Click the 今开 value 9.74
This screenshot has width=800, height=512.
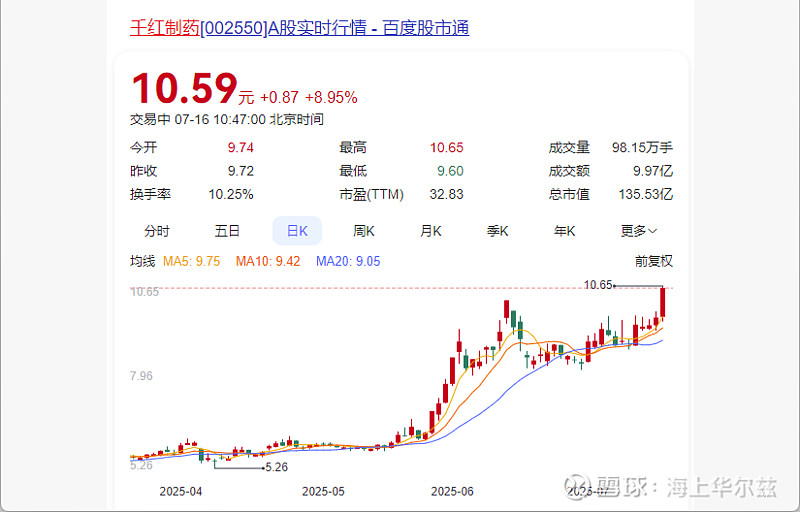pos(241,147)
